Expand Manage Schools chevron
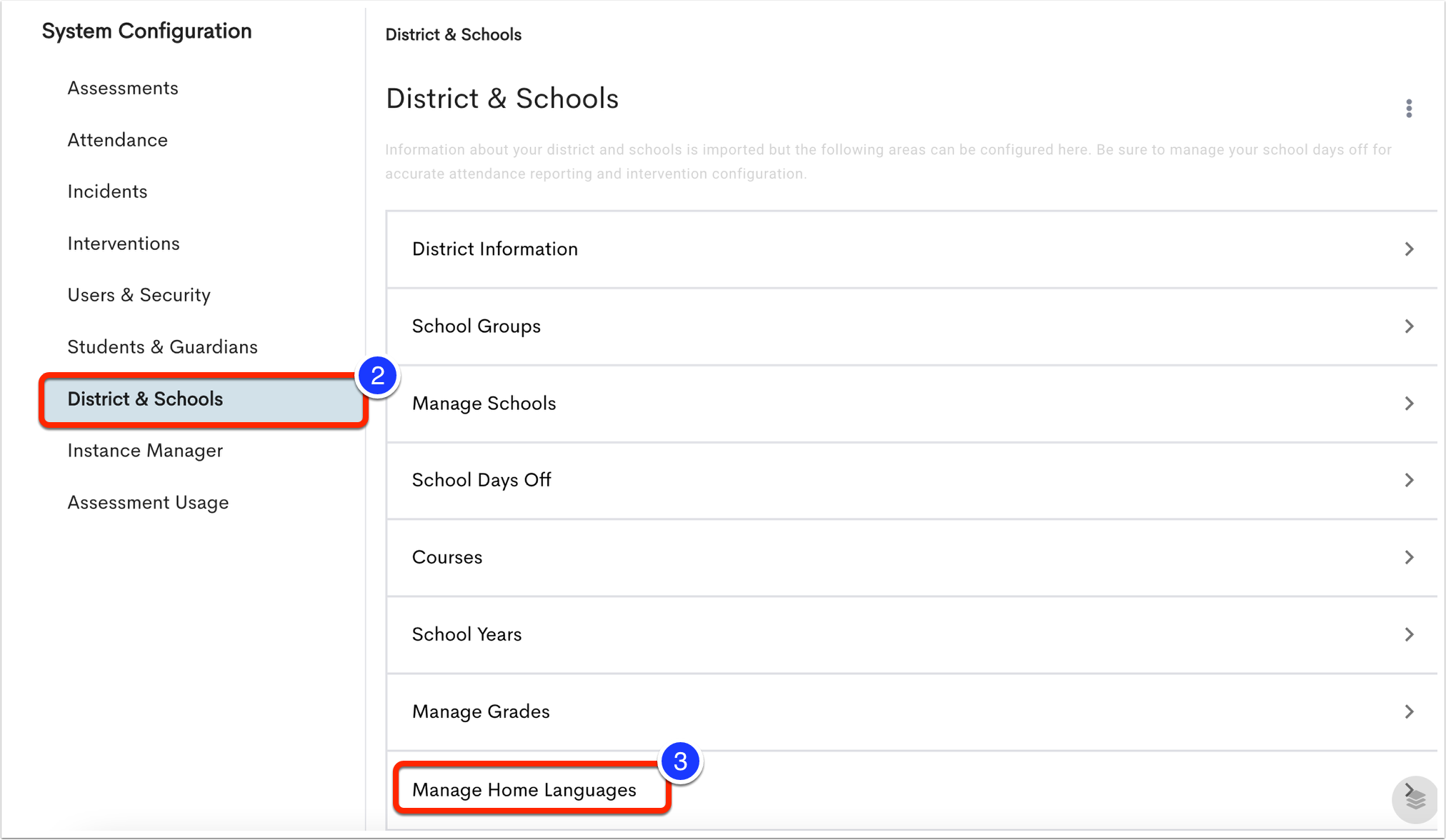 coord(1409,404)
